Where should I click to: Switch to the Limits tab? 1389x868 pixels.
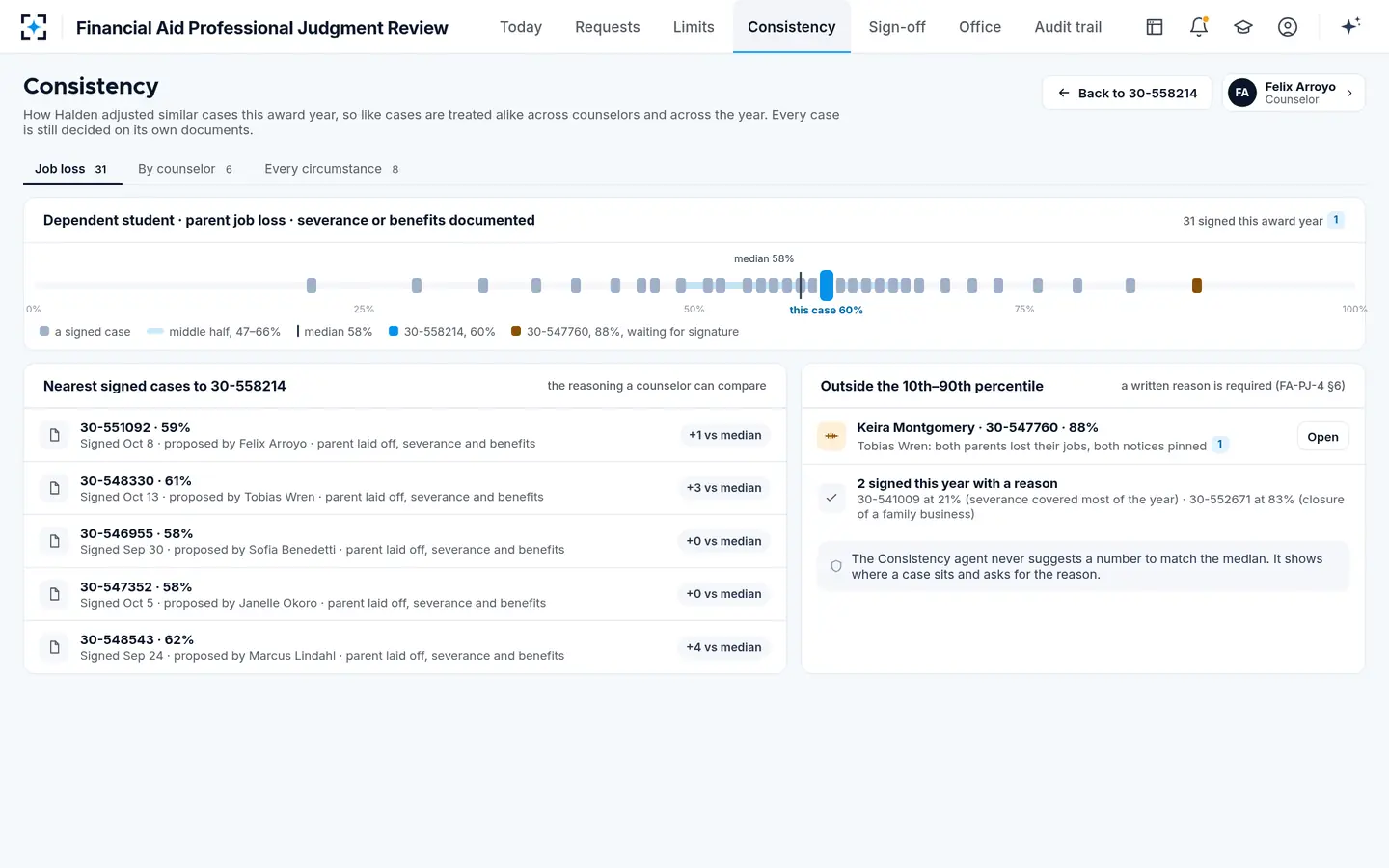click(x=694, y=27)
